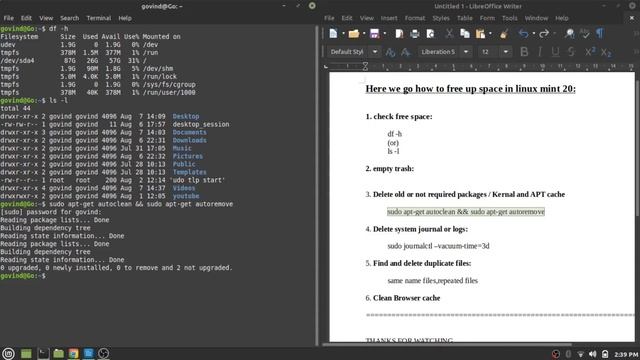This screenshot has height=360, width=640.
Task: Select the Clone Formatting paintbrush
Action: tap(504, 34)
